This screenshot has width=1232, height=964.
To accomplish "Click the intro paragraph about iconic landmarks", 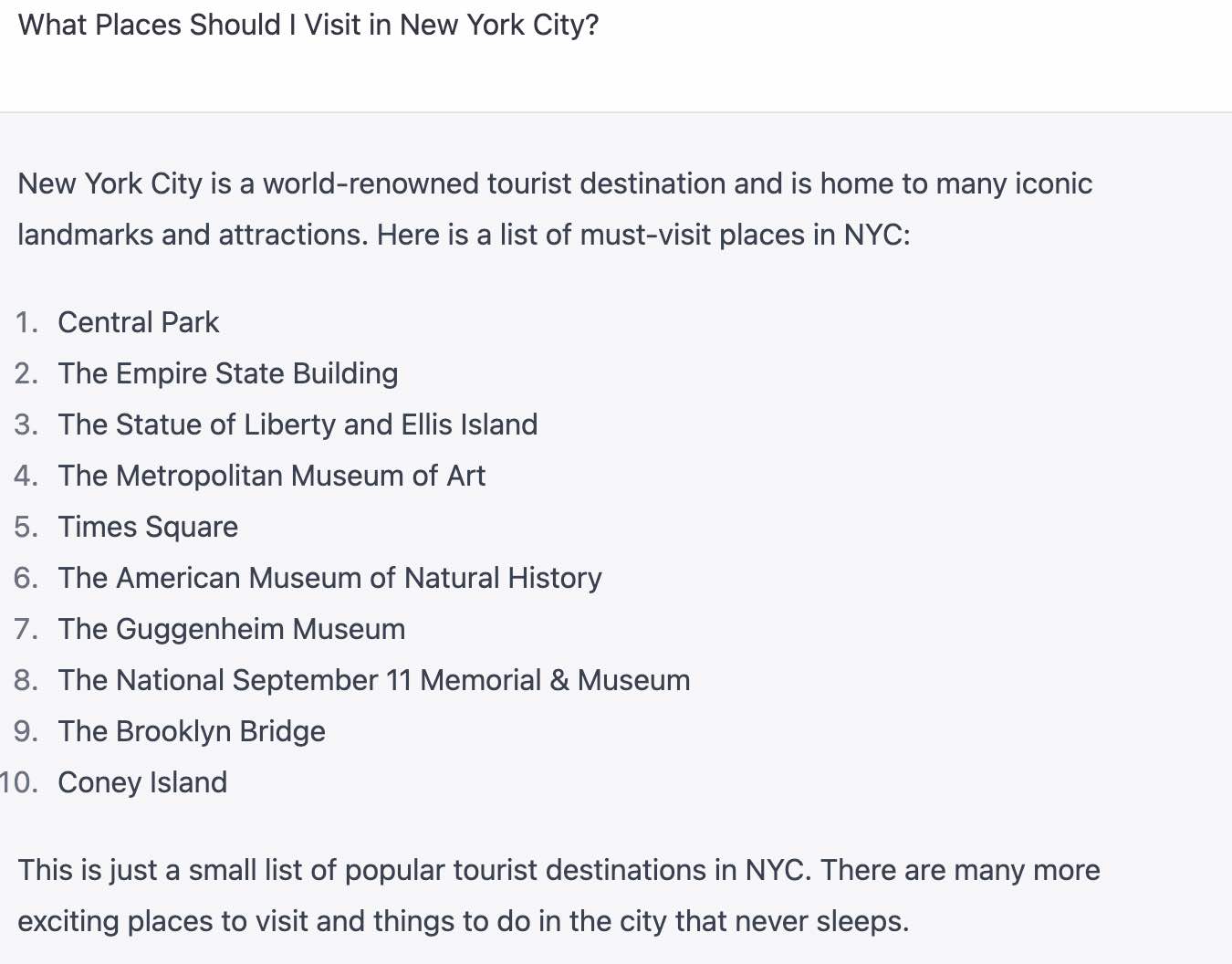I will (555, 209).
